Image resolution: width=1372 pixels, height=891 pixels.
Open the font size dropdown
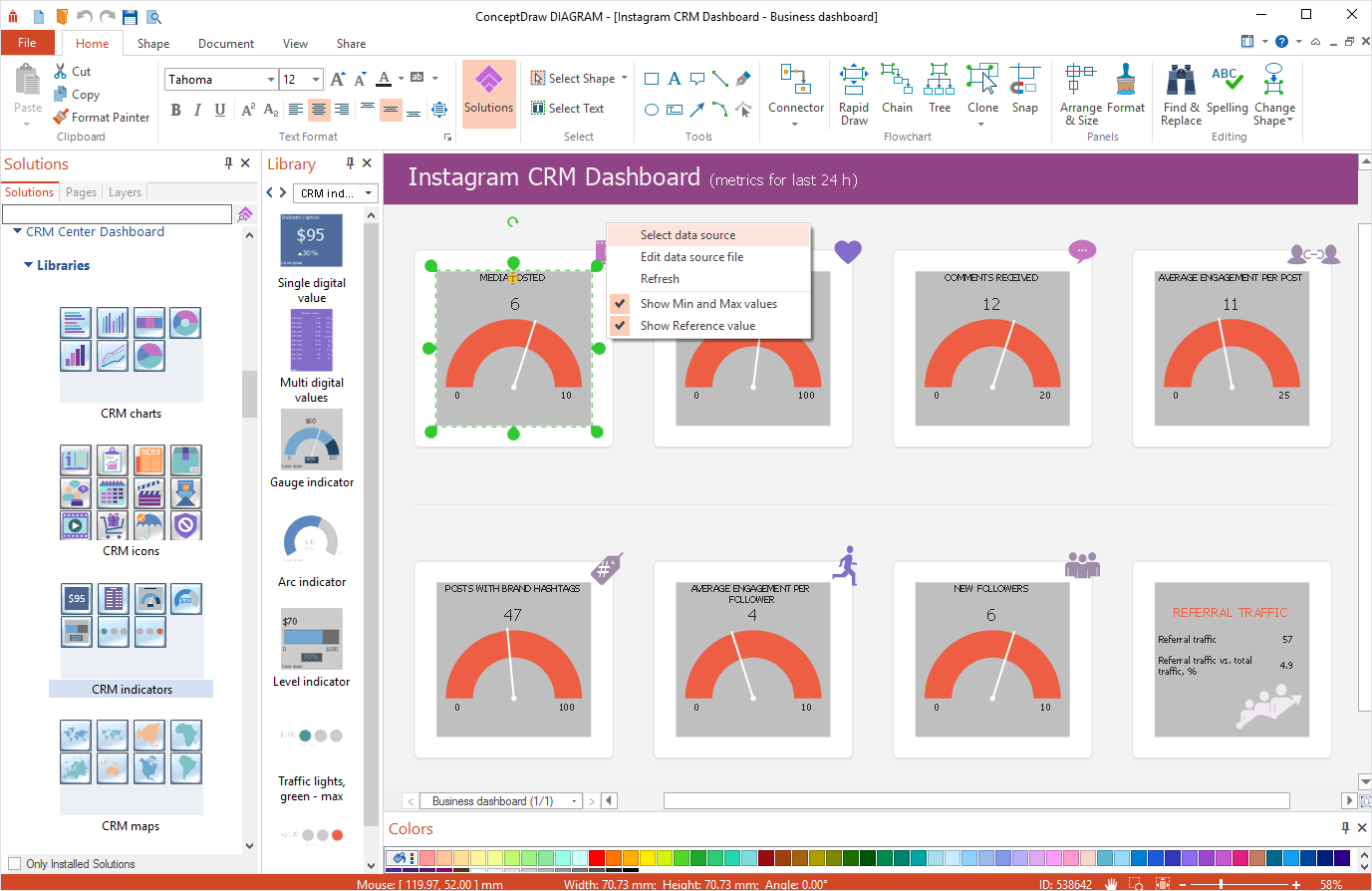(316, 80)
